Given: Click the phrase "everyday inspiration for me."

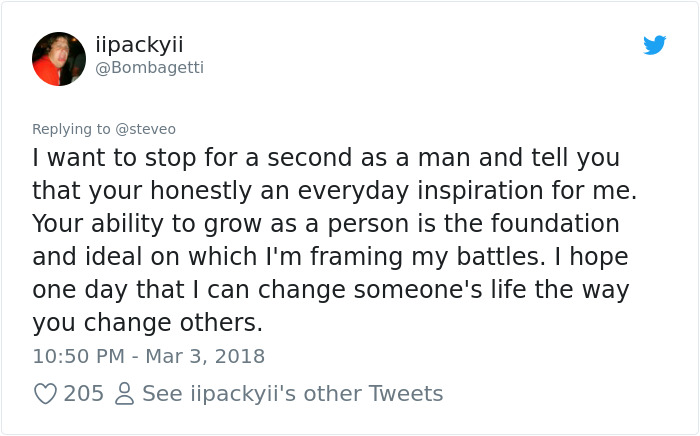Looking at the screenshot, I should point(467,191).
